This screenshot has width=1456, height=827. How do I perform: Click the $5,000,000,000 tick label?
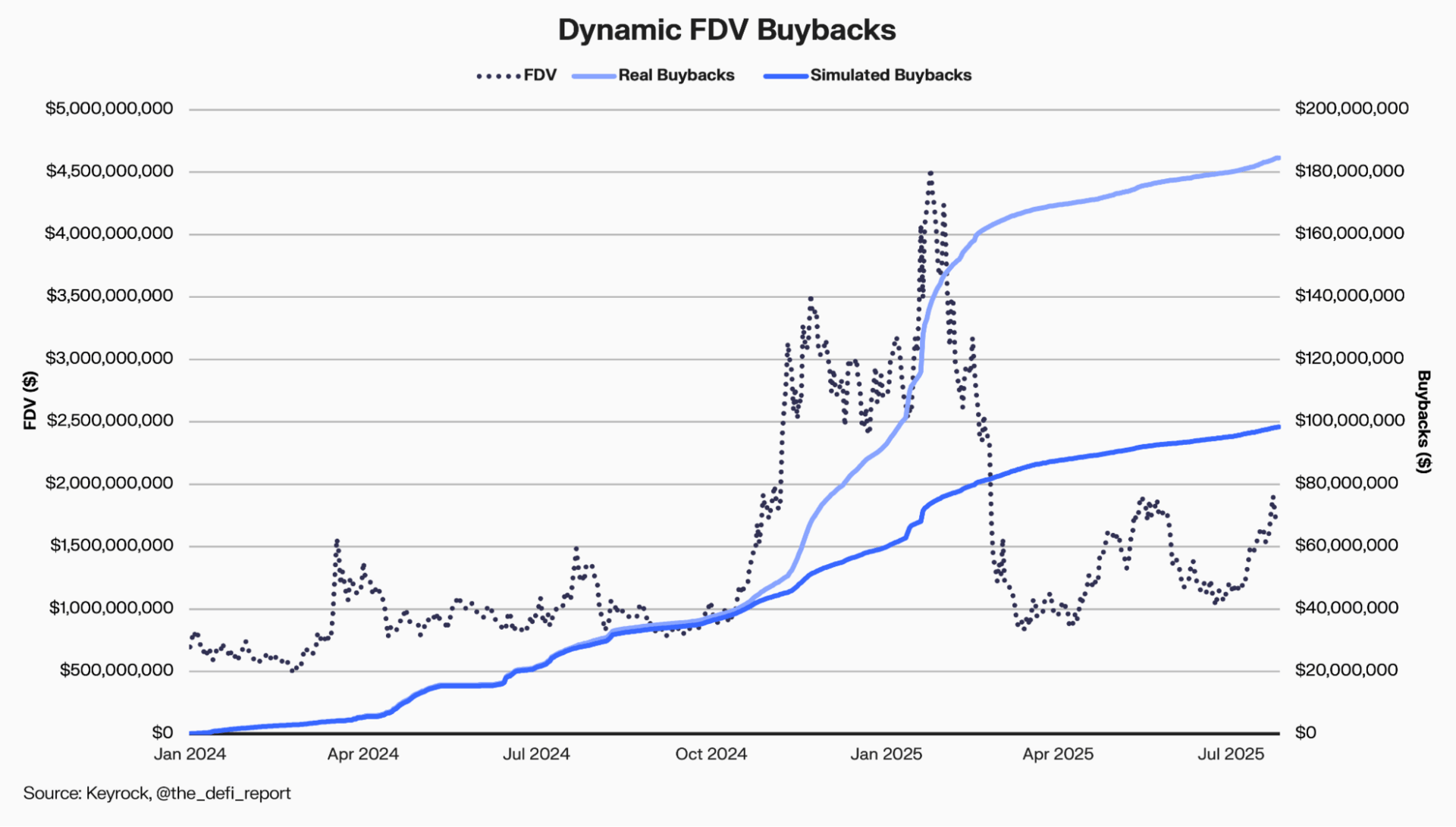tap(109, 108)
